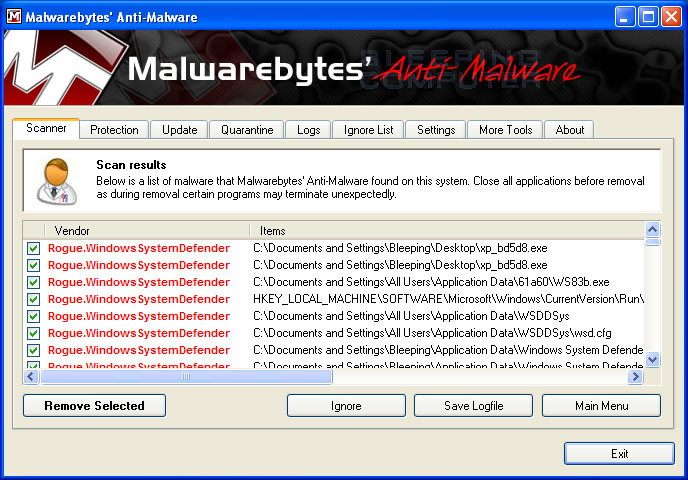Sort by the Items column header
This screenshot has width=688, height=480.
[447, 231]
